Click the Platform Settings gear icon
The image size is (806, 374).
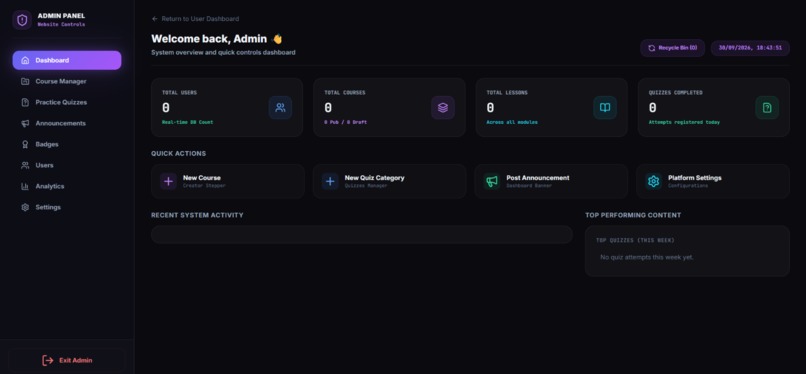pos(653,181)
